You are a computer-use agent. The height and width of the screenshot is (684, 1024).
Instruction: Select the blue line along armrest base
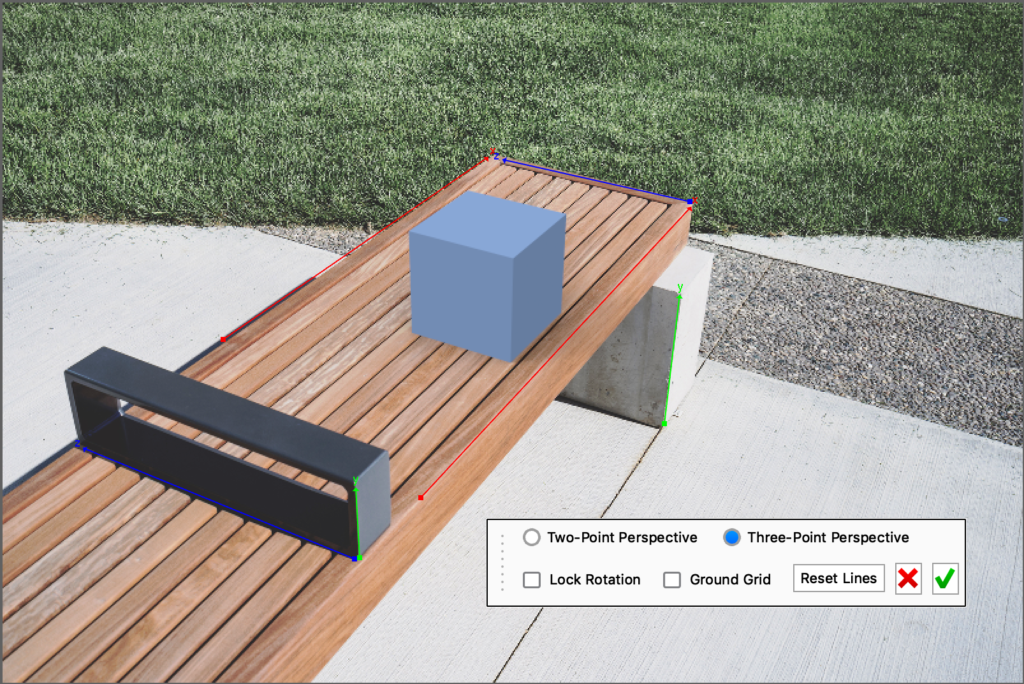click(x=215, y=500)
